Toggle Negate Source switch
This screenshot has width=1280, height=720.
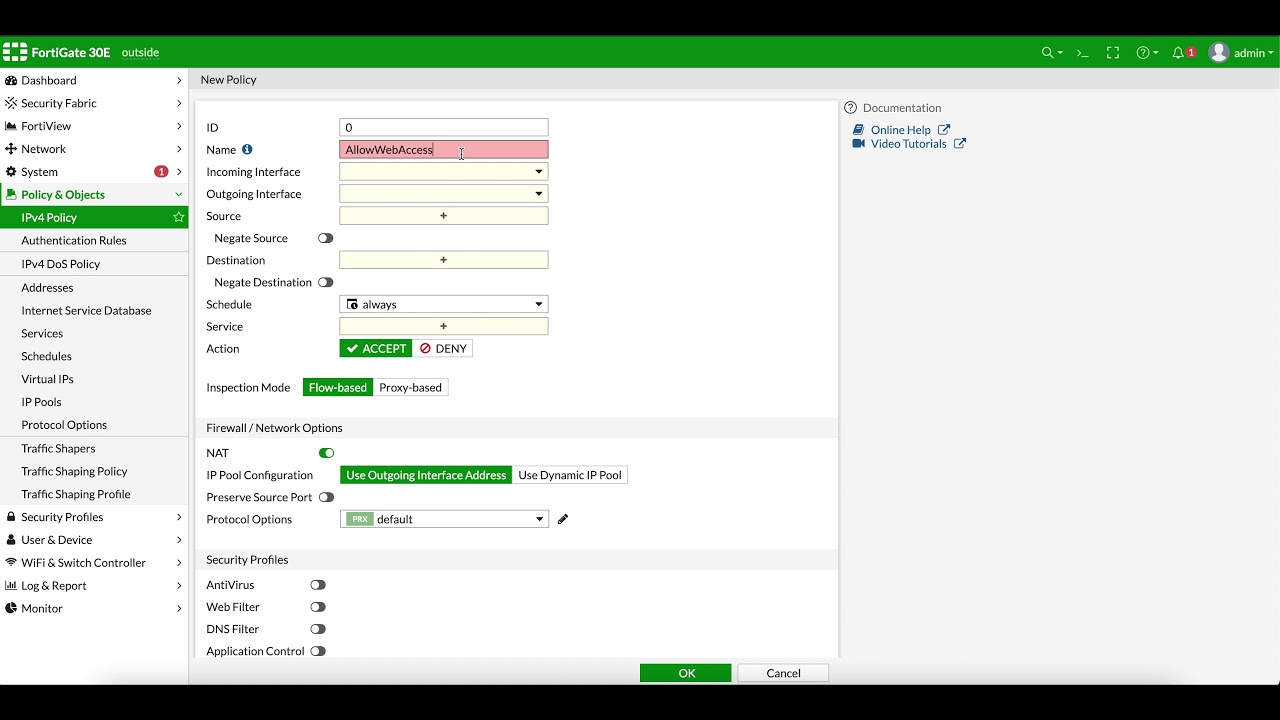pyautogui.click(x=325, y=238)
